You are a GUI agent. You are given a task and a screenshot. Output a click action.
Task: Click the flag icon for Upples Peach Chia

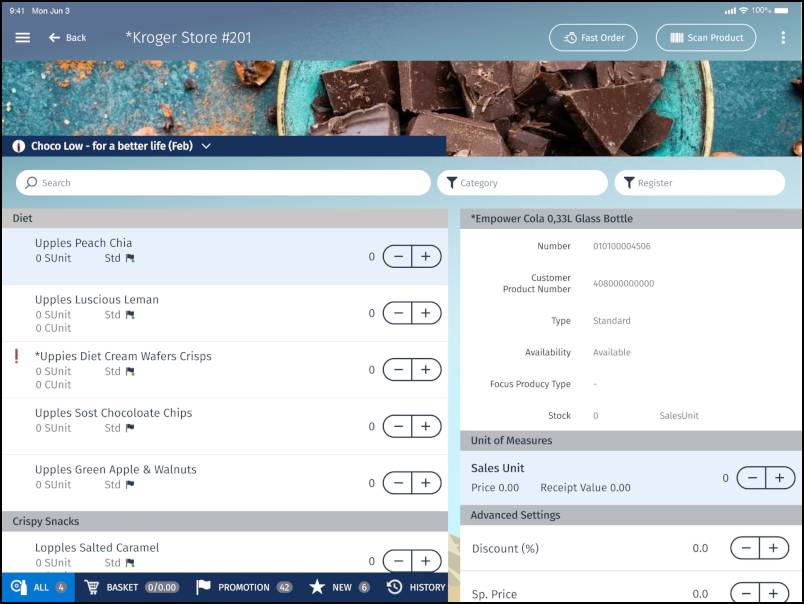130,258
